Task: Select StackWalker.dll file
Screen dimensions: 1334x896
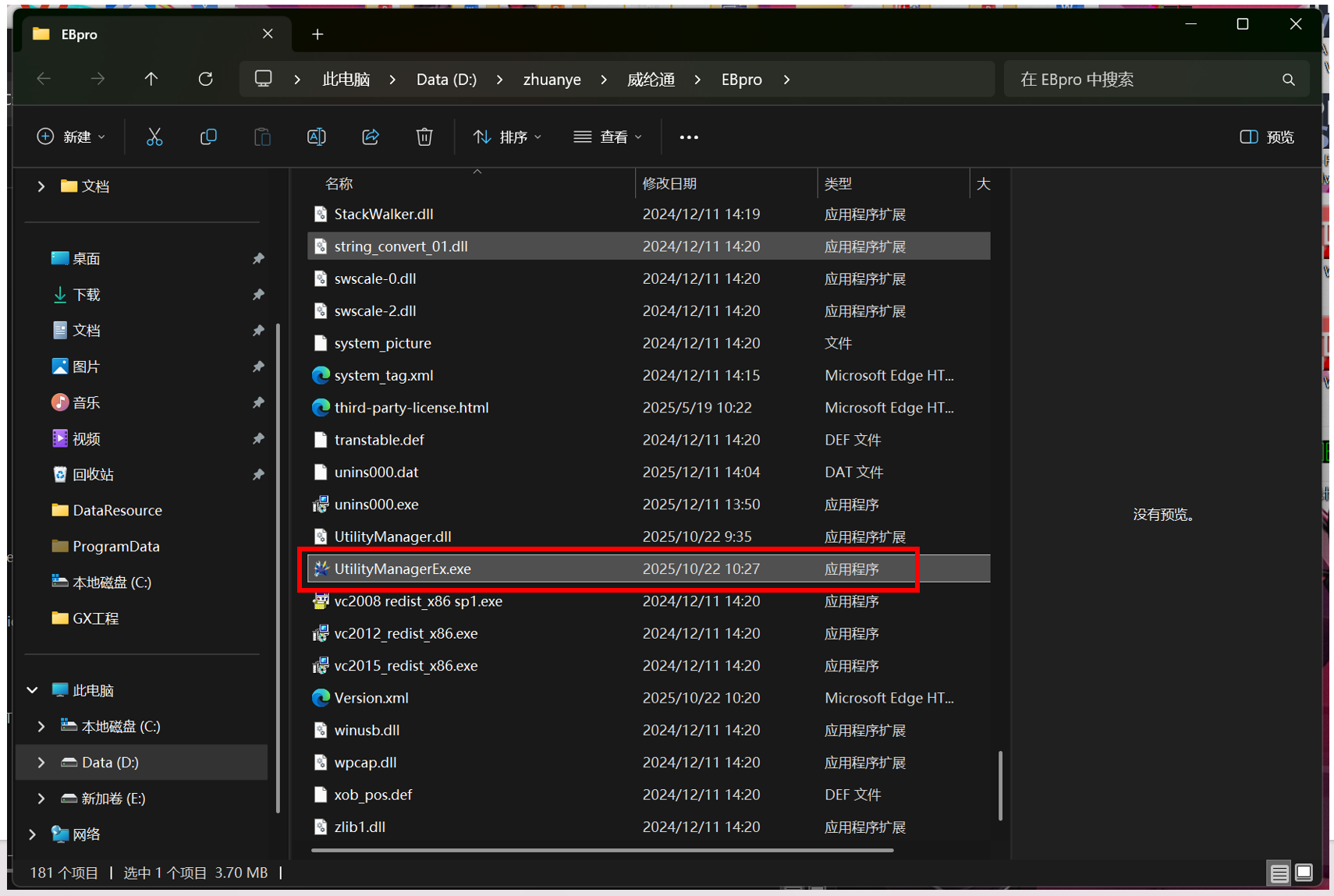Action: pyautogui.click(x=649, y=214)
